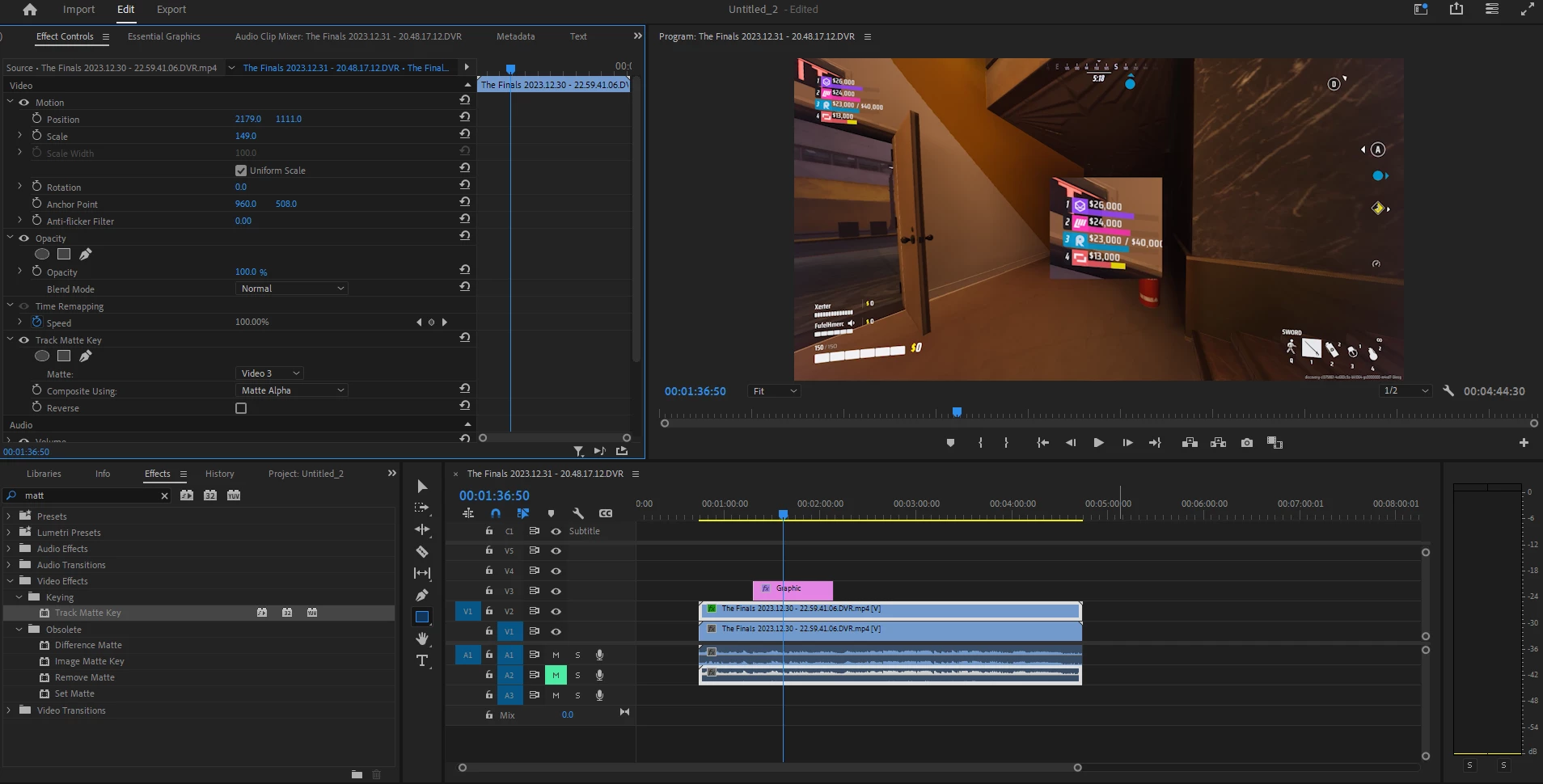Select the Rectangle tool
1543x784 pixels.
pyautogui.click(x=422, y=617)
